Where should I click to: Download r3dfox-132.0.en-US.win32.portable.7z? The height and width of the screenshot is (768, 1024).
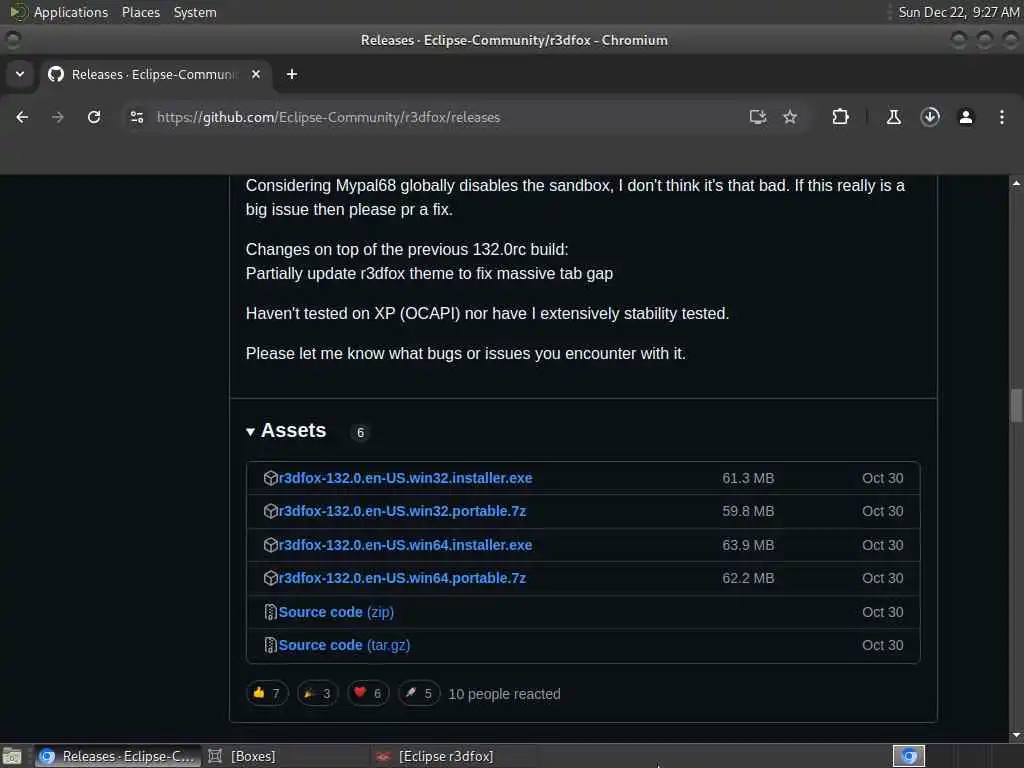pyautogui.click(x=402, y=511)
